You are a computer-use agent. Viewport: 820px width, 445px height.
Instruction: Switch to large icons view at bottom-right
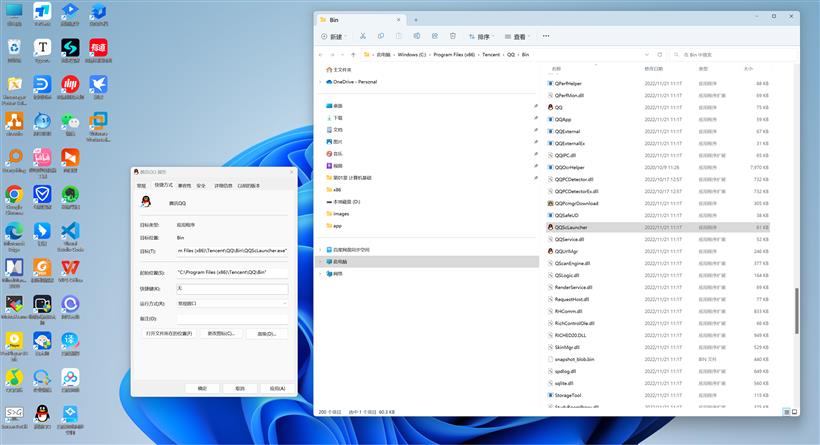coord(794,412)
